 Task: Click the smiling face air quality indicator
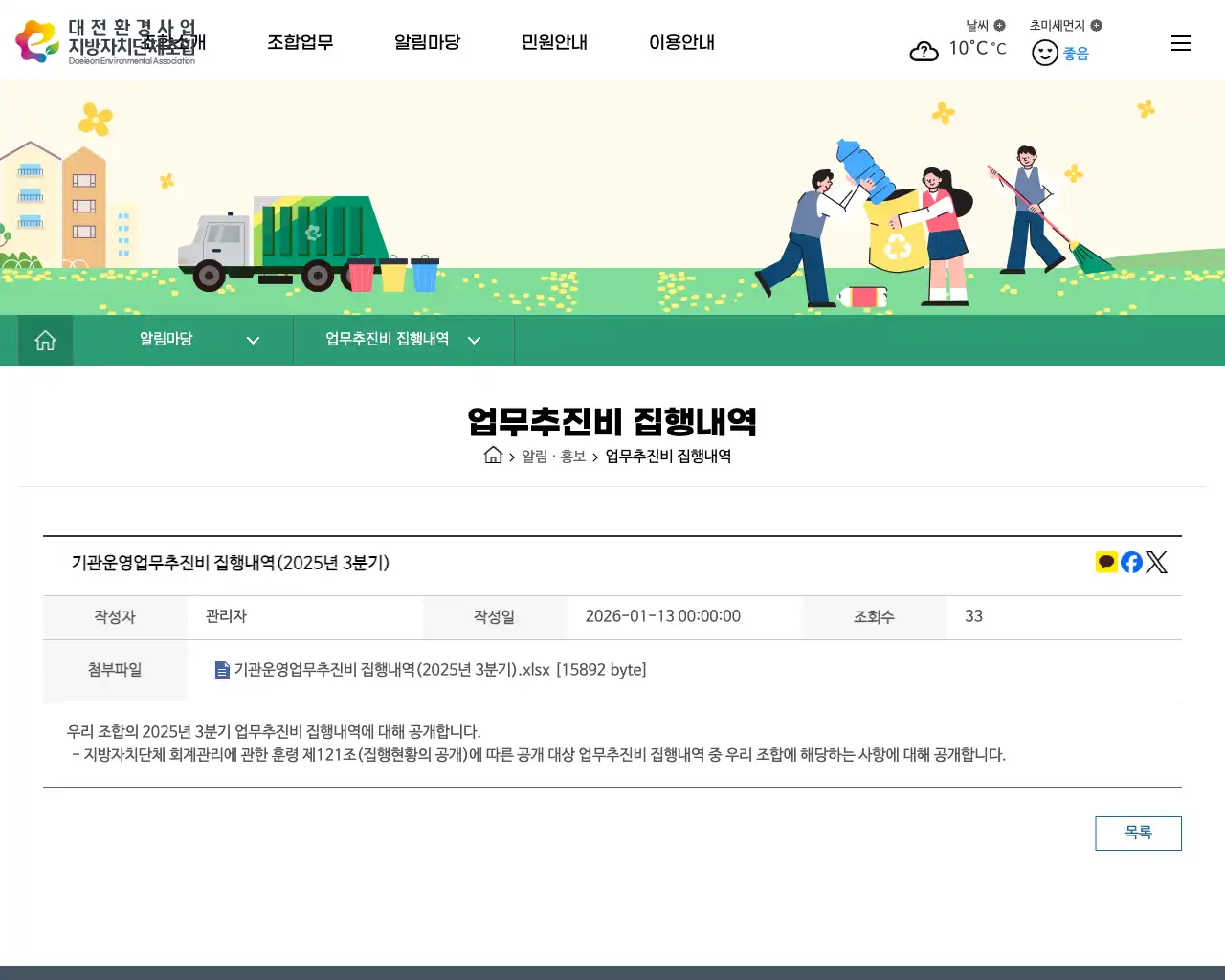1045,53
